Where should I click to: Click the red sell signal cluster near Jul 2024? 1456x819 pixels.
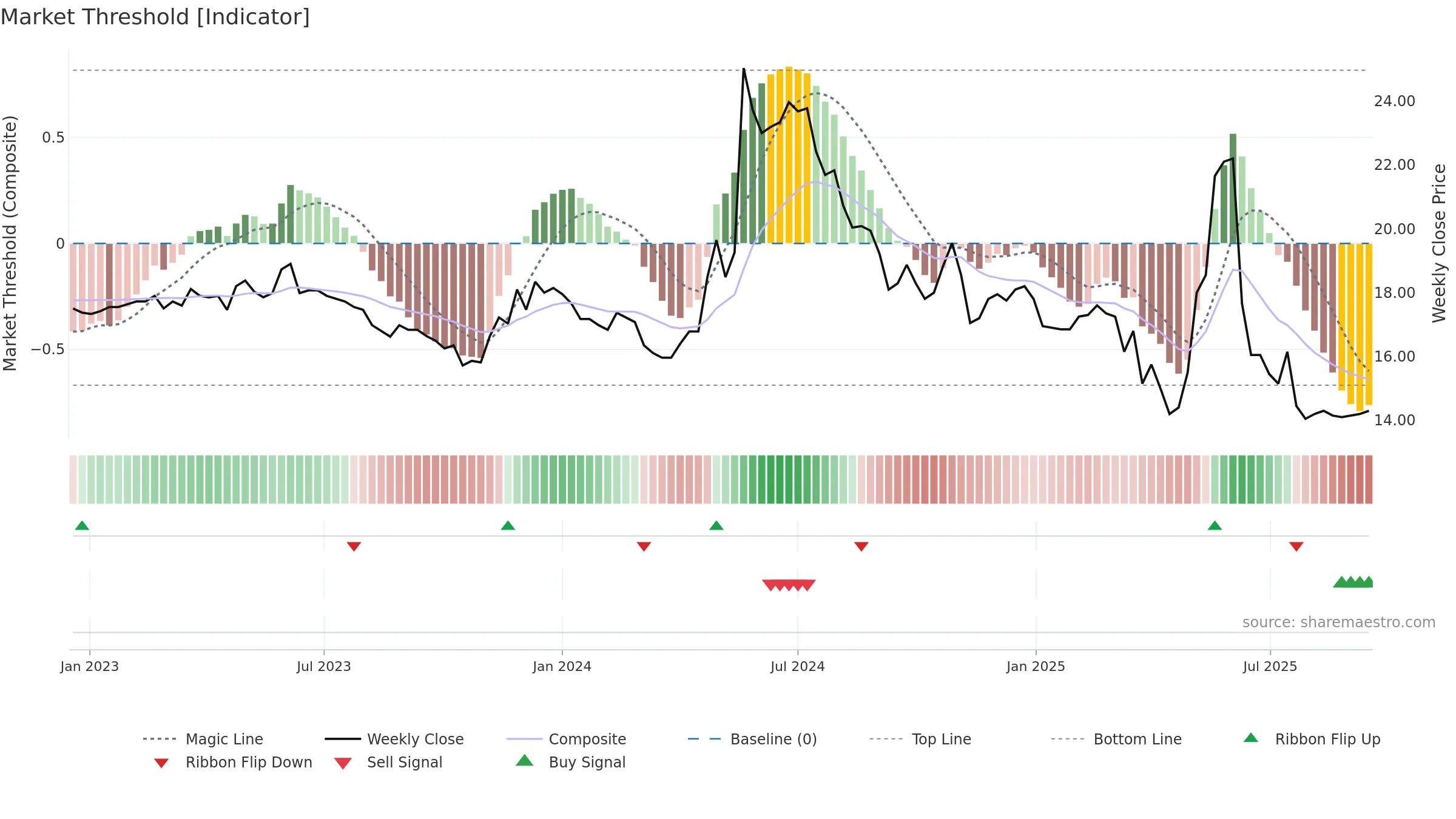click(x=789, y=585)
